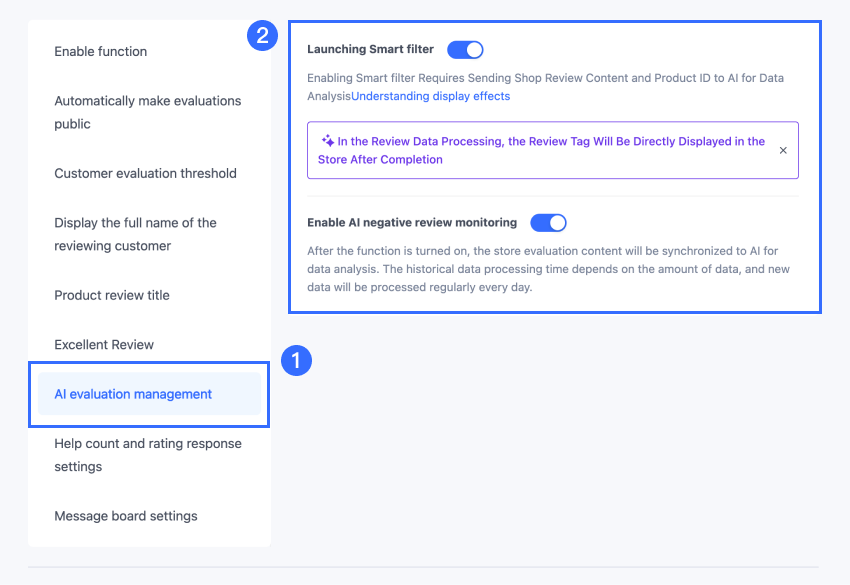Image resolution: width=850 pixels, height=585 pixels.
Task: Go to Message board settings
Action: click(x=126, y=516)
